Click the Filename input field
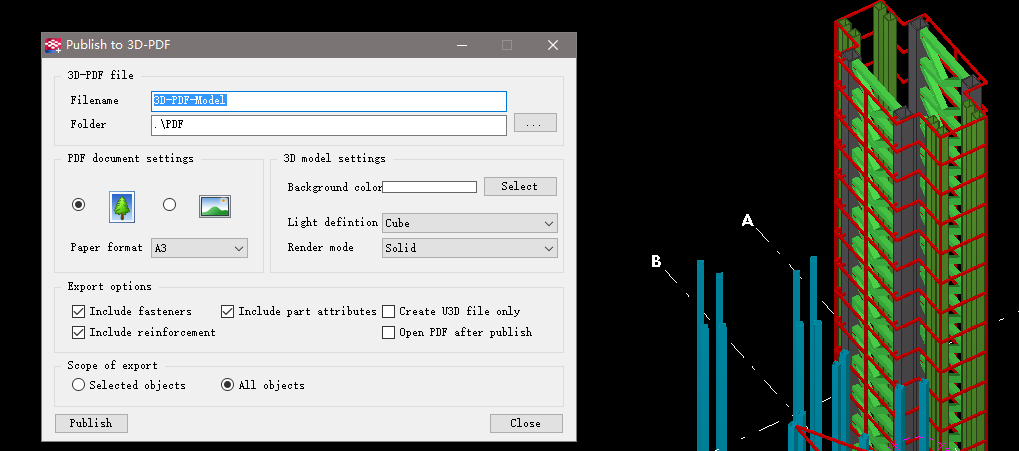Image resolution: width=1019 pixels, height=451 pixels. [x=329, y=101]
